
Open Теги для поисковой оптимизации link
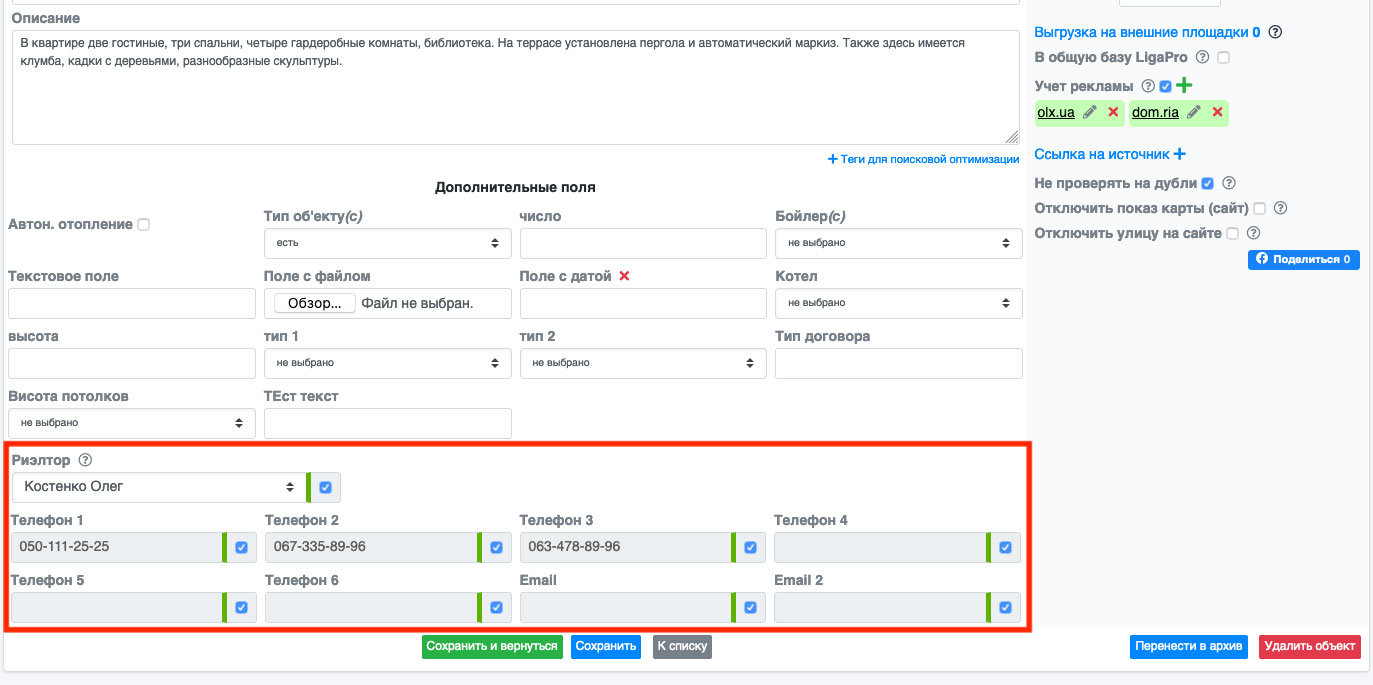point(923,159)
